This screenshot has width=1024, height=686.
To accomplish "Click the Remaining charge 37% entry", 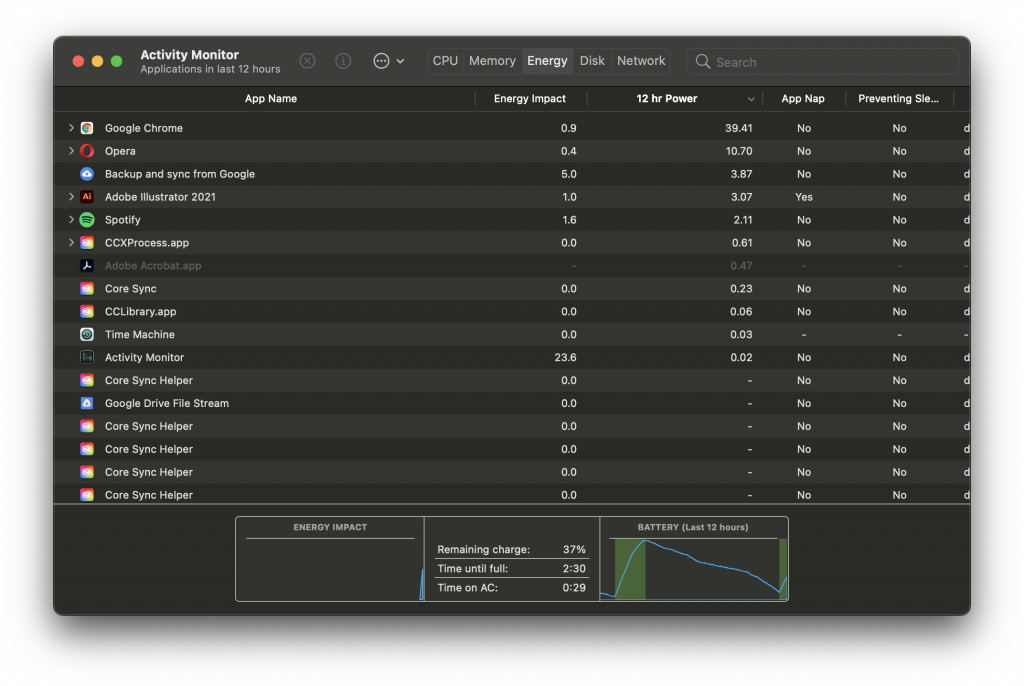I will [511, 549].
